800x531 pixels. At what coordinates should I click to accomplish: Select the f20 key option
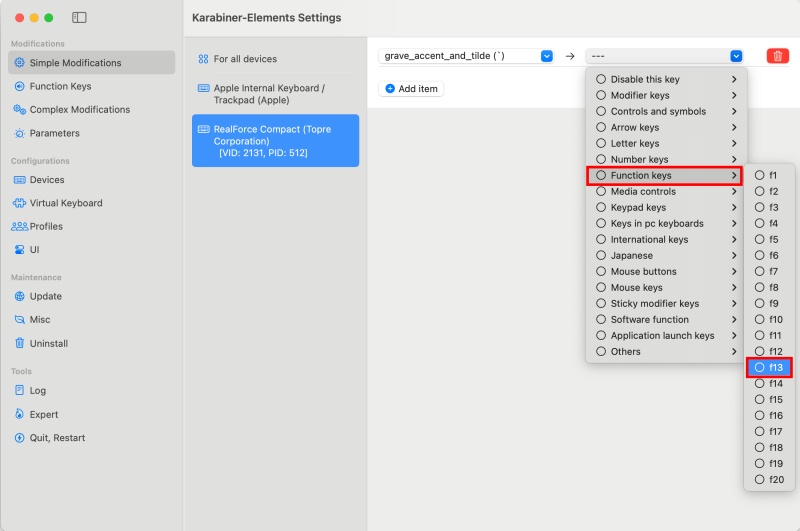coord(769,479)
